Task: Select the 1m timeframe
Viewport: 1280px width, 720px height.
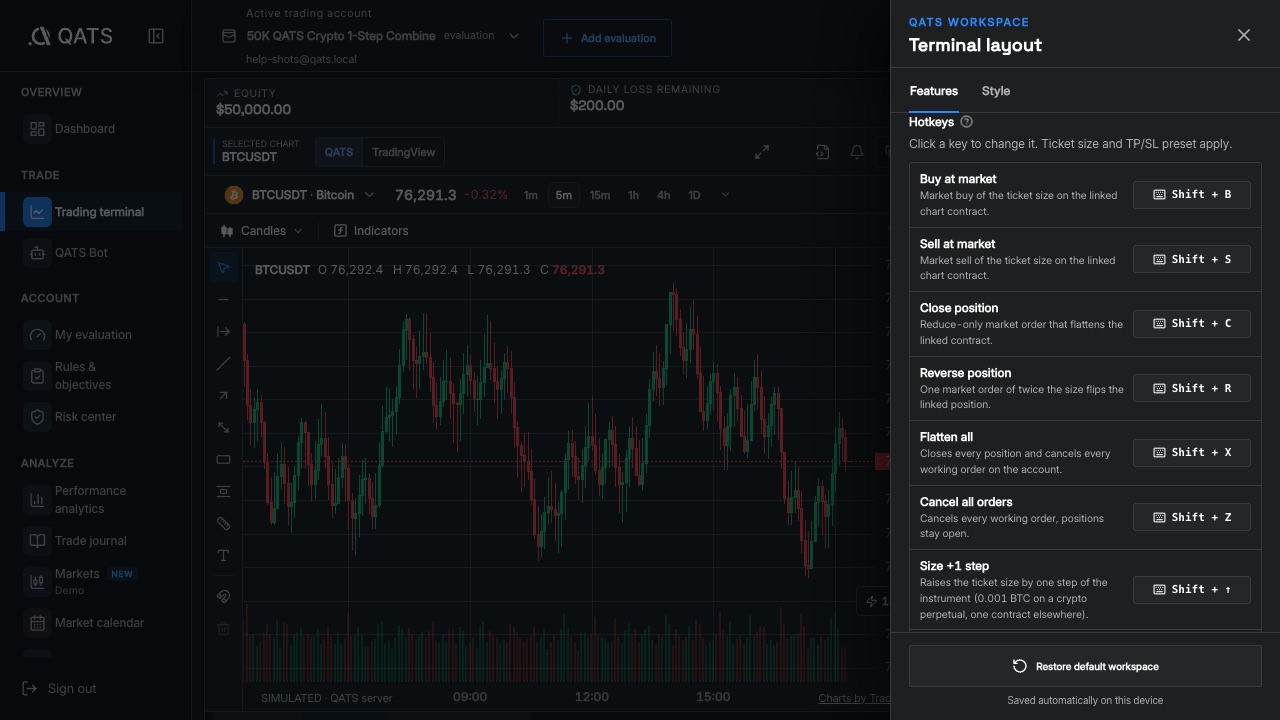Action: (531, 195)
